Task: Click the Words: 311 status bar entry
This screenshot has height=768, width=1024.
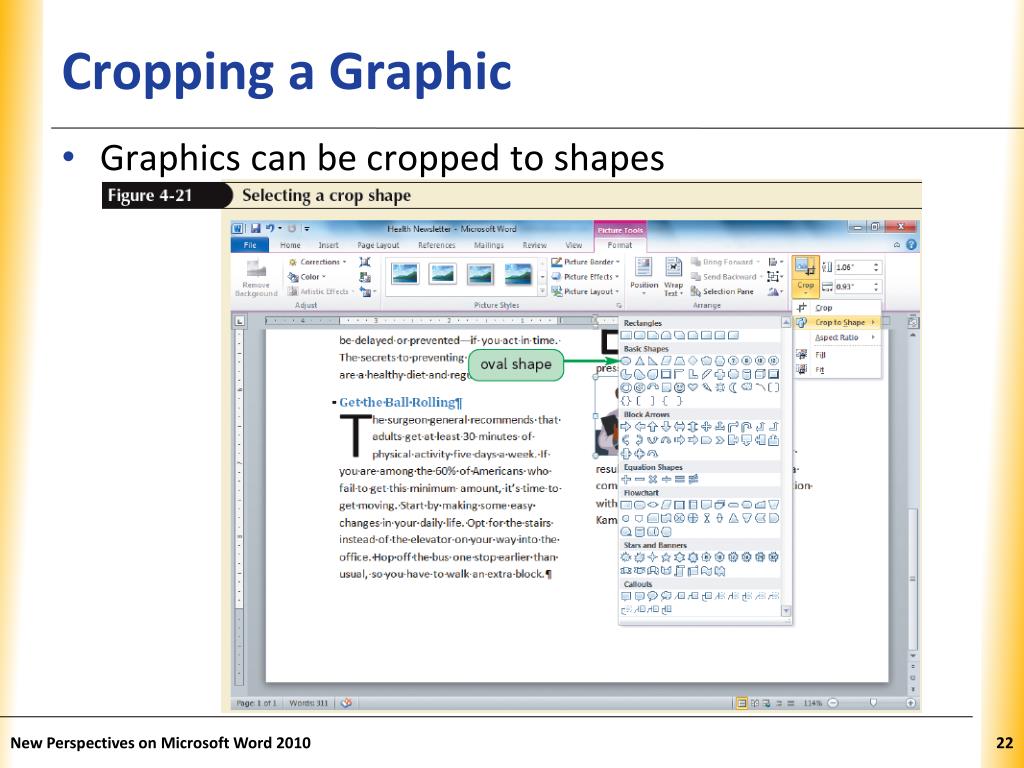Action: pyautogui.click(x=308, y=703)
